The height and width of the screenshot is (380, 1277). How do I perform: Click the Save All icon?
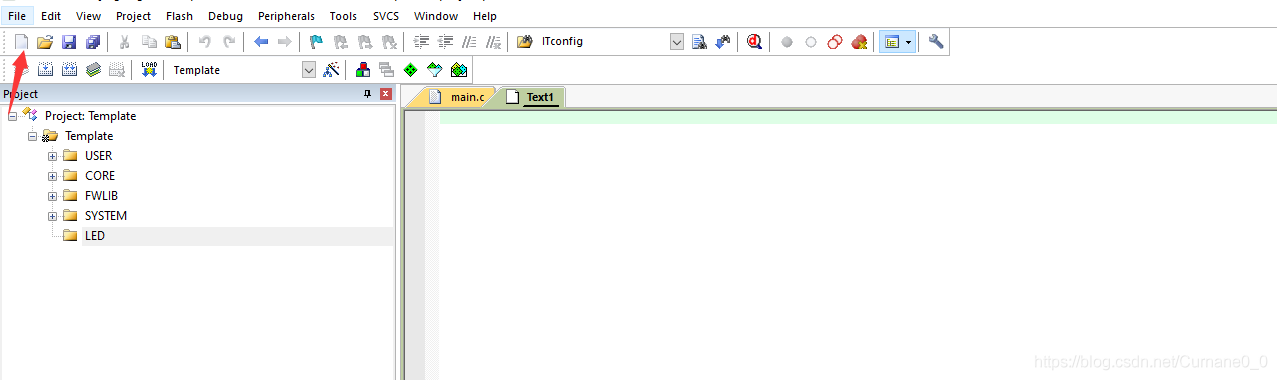pyautogui.click(x=93, y=42)
